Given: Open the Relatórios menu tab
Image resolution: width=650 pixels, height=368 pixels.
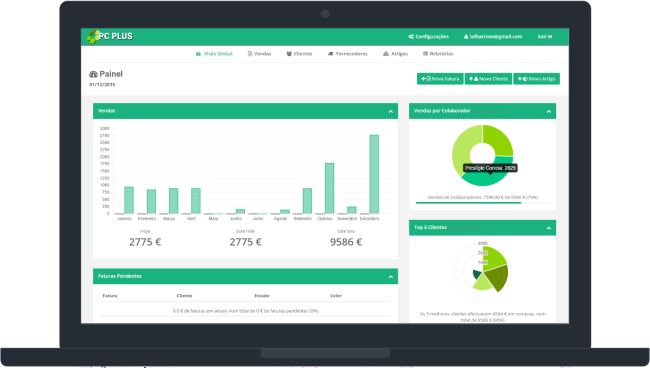Looking at the screenshot, I should coord(438,54).
